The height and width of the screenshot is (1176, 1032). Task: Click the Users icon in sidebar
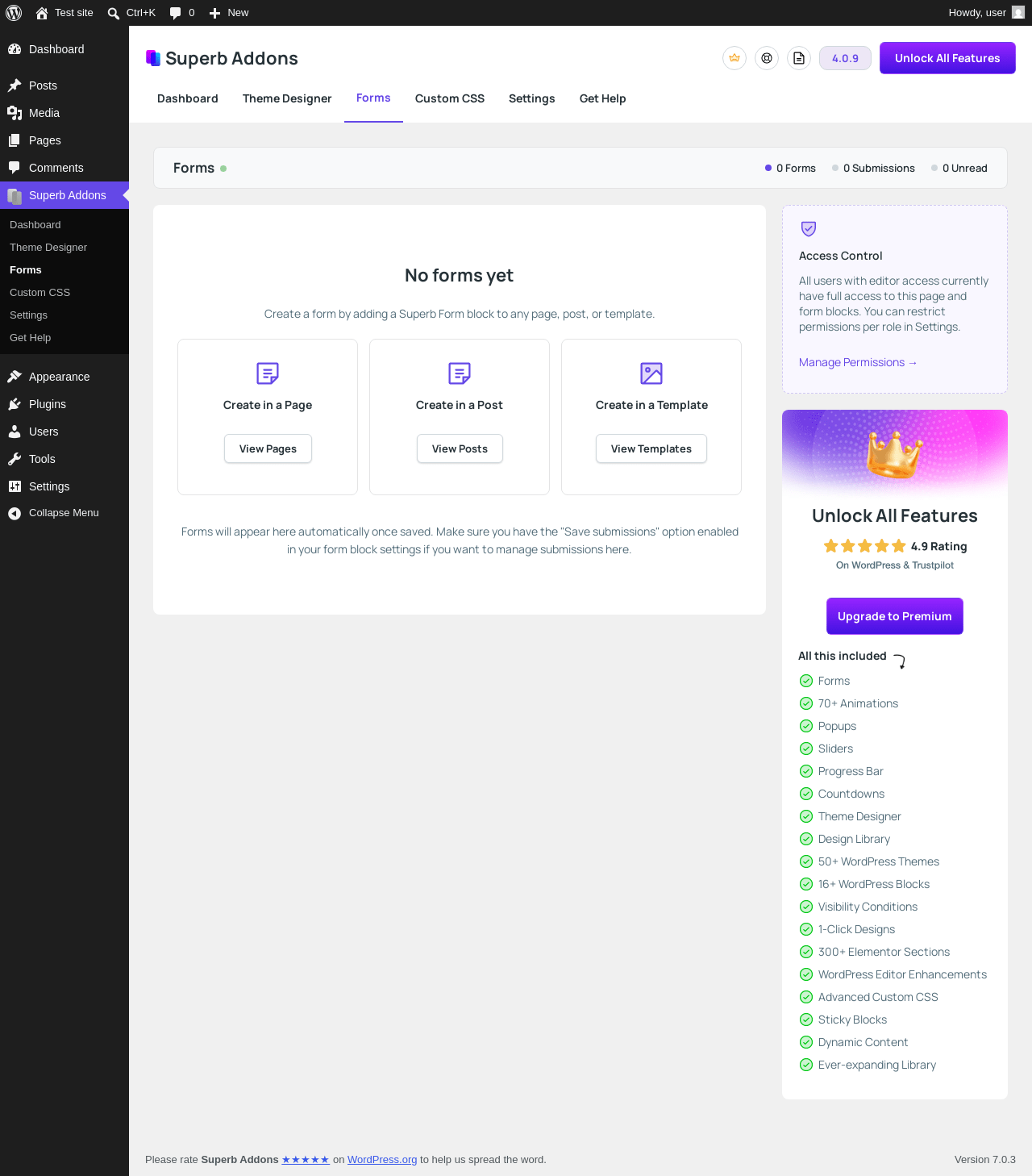(x=15, y=432)
